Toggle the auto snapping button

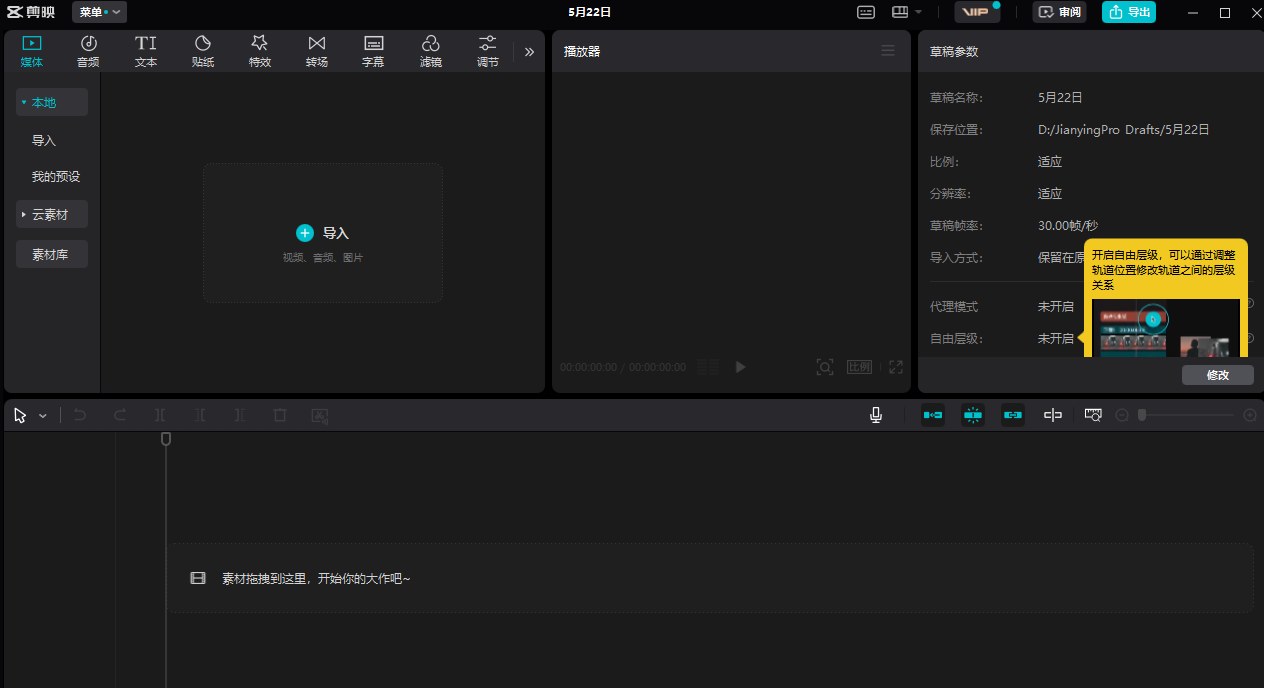pos(973,415)
